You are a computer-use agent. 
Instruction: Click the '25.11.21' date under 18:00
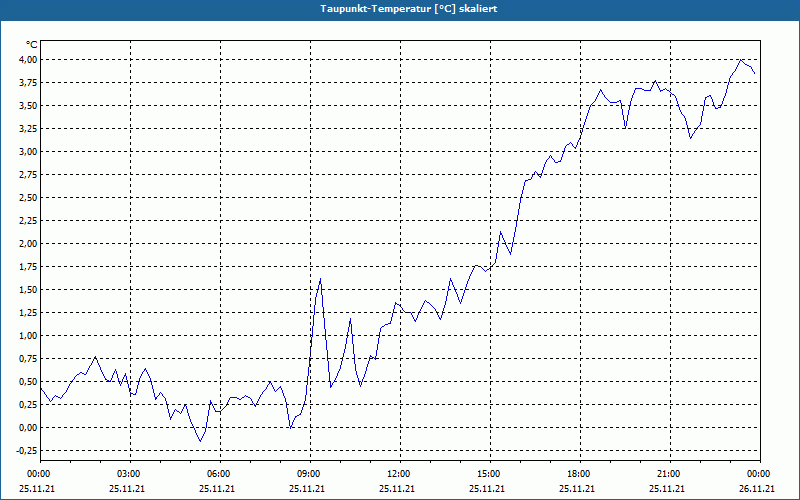577,489
